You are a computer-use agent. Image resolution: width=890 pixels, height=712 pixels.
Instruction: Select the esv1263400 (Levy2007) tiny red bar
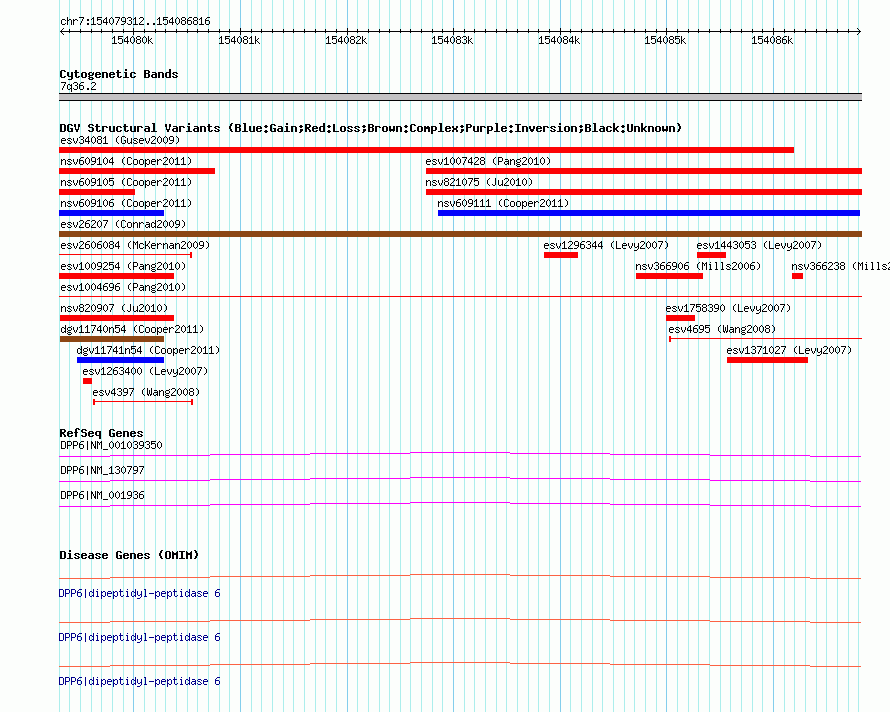[87, 381]
